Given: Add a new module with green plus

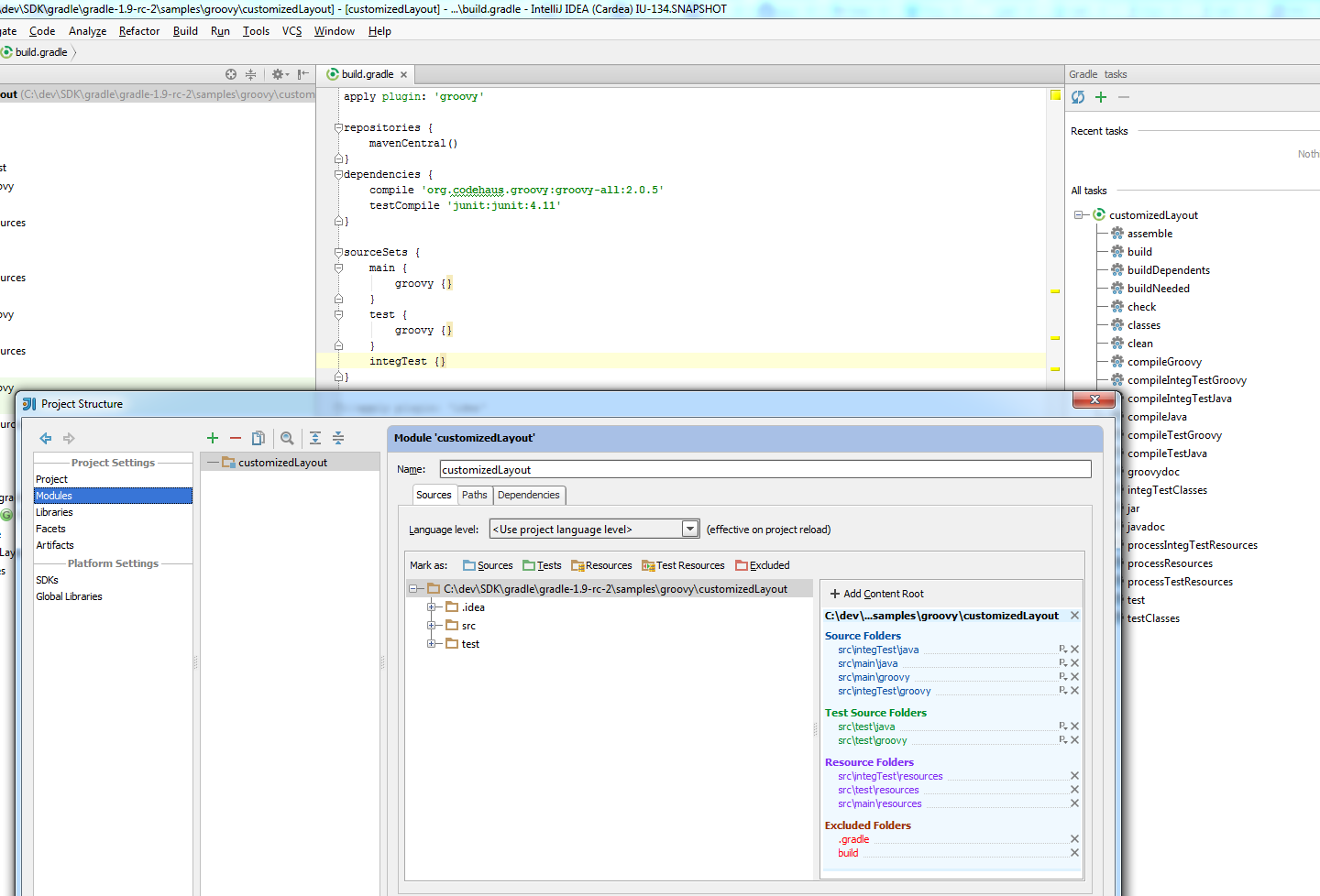Looking at the screenshot, I should point(213,438).
